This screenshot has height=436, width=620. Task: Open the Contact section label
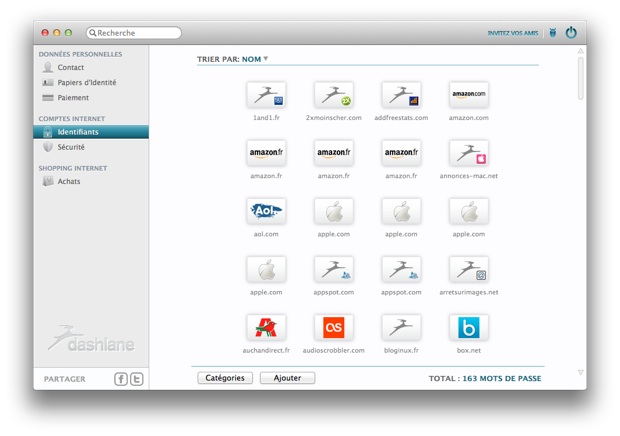click(71, 67)
